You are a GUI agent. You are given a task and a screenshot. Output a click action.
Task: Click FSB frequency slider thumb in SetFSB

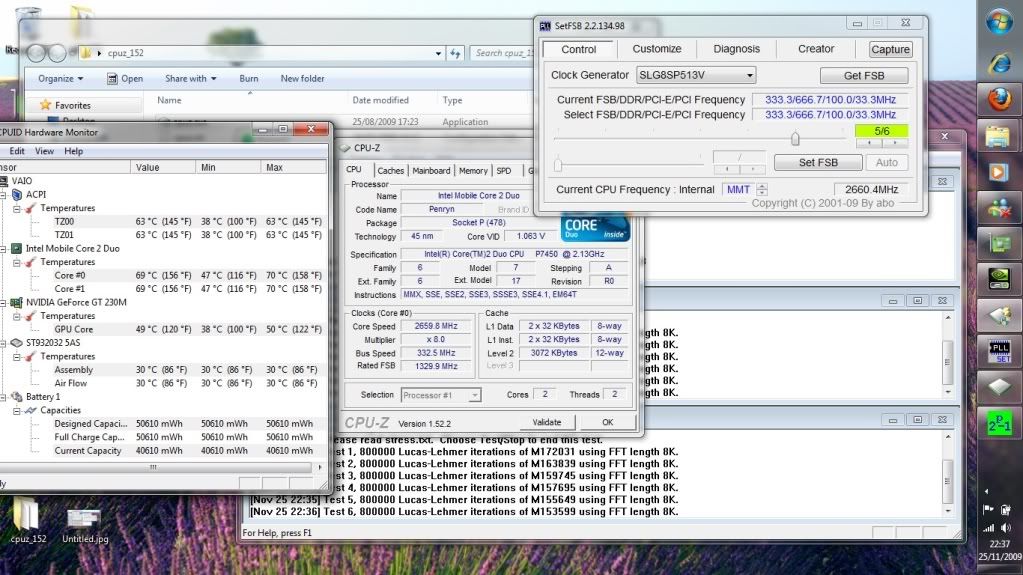pos(795,138)
